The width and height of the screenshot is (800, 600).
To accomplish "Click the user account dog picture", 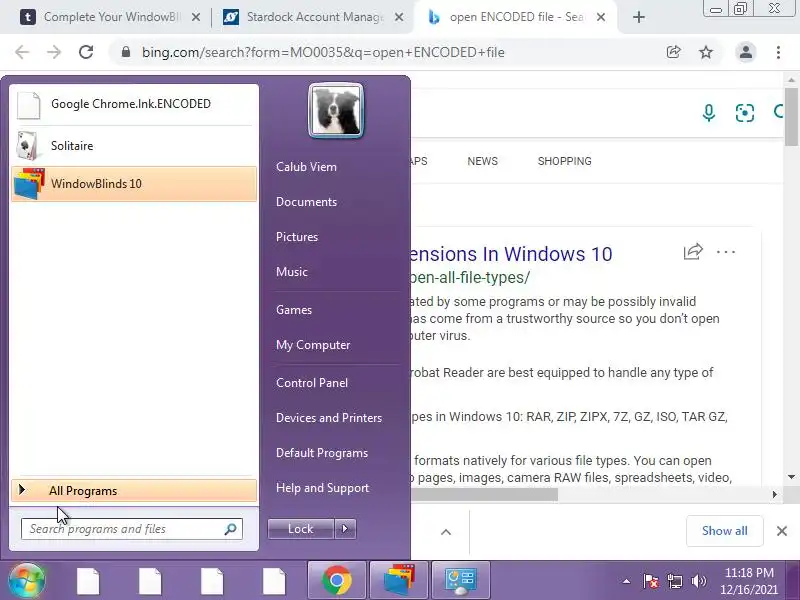I will (336, 111).
